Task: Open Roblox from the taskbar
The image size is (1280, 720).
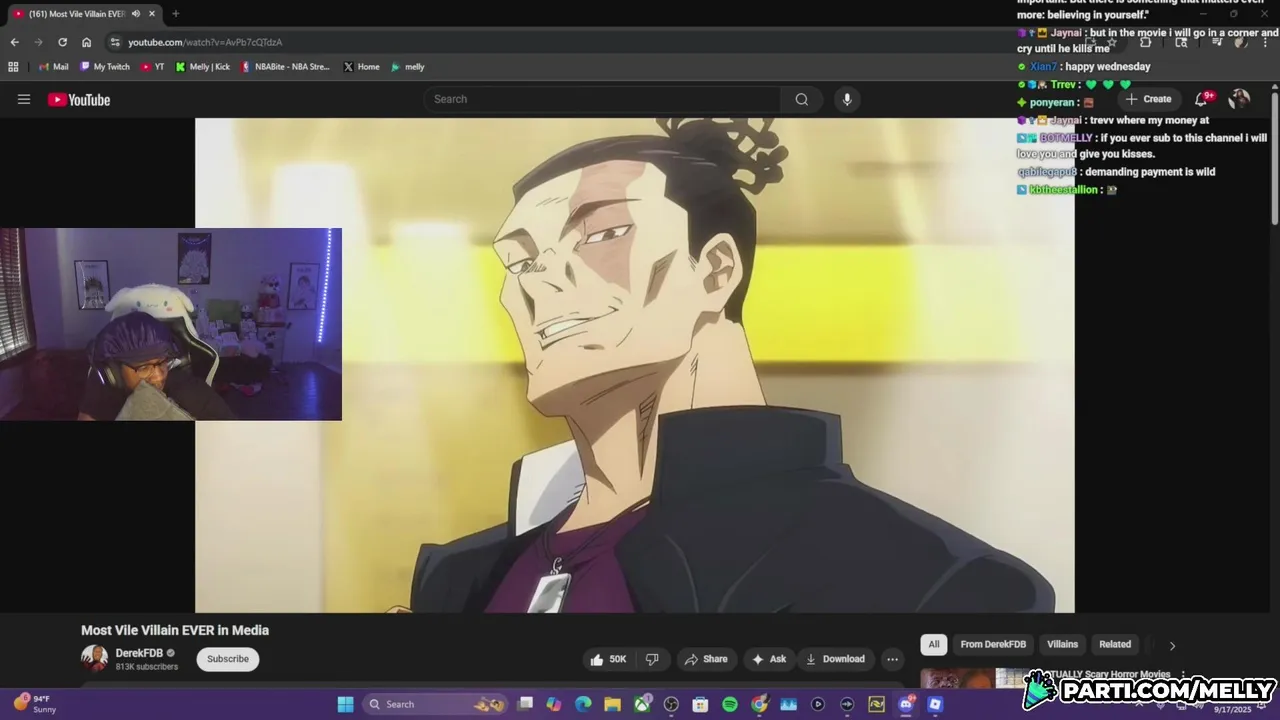Action: click(935, 704)
